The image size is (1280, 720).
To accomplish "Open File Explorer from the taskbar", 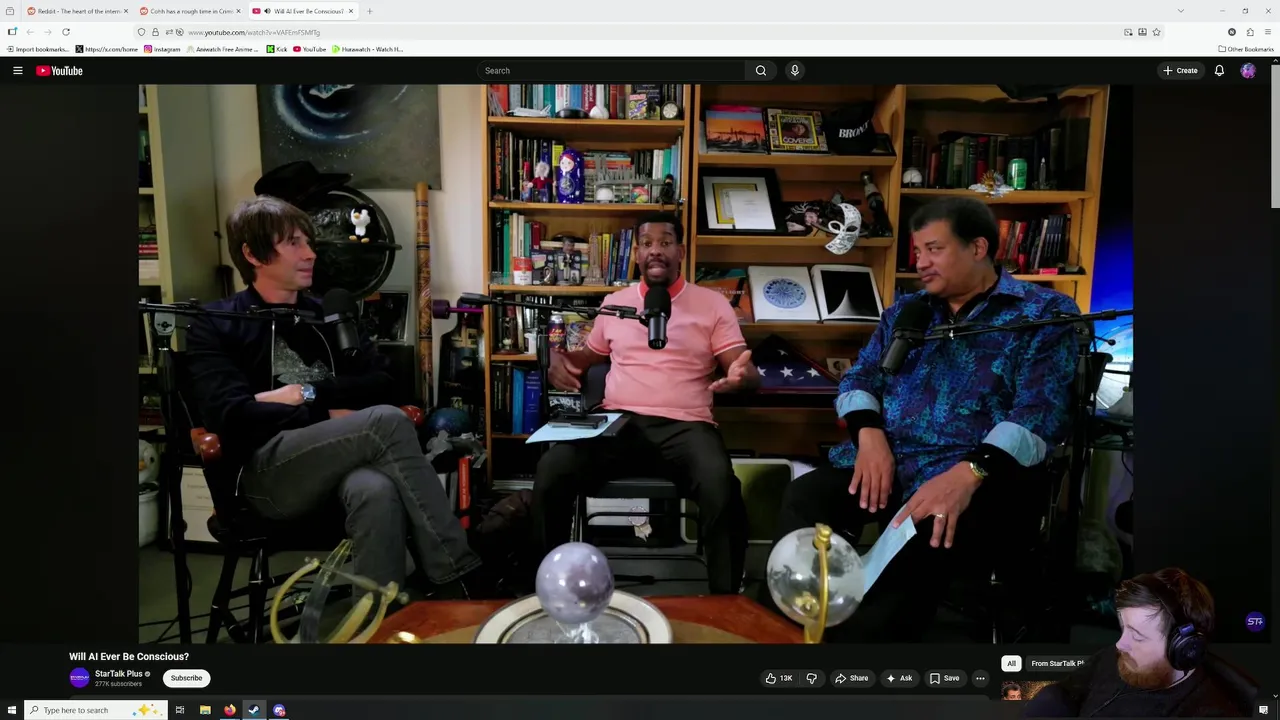I will coord(205,710).
